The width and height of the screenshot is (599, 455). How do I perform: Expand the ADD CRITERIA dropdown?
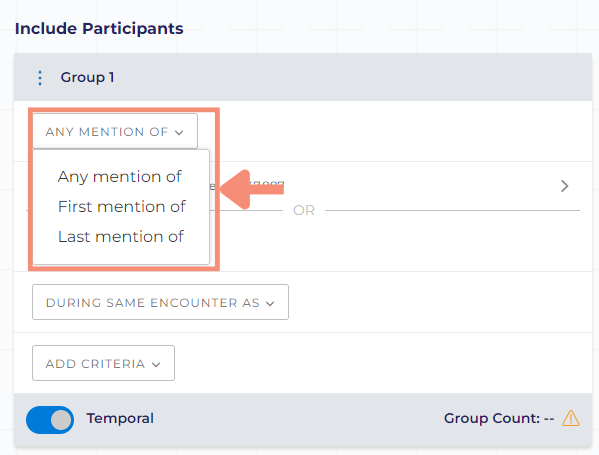click(x=104, y=363)
